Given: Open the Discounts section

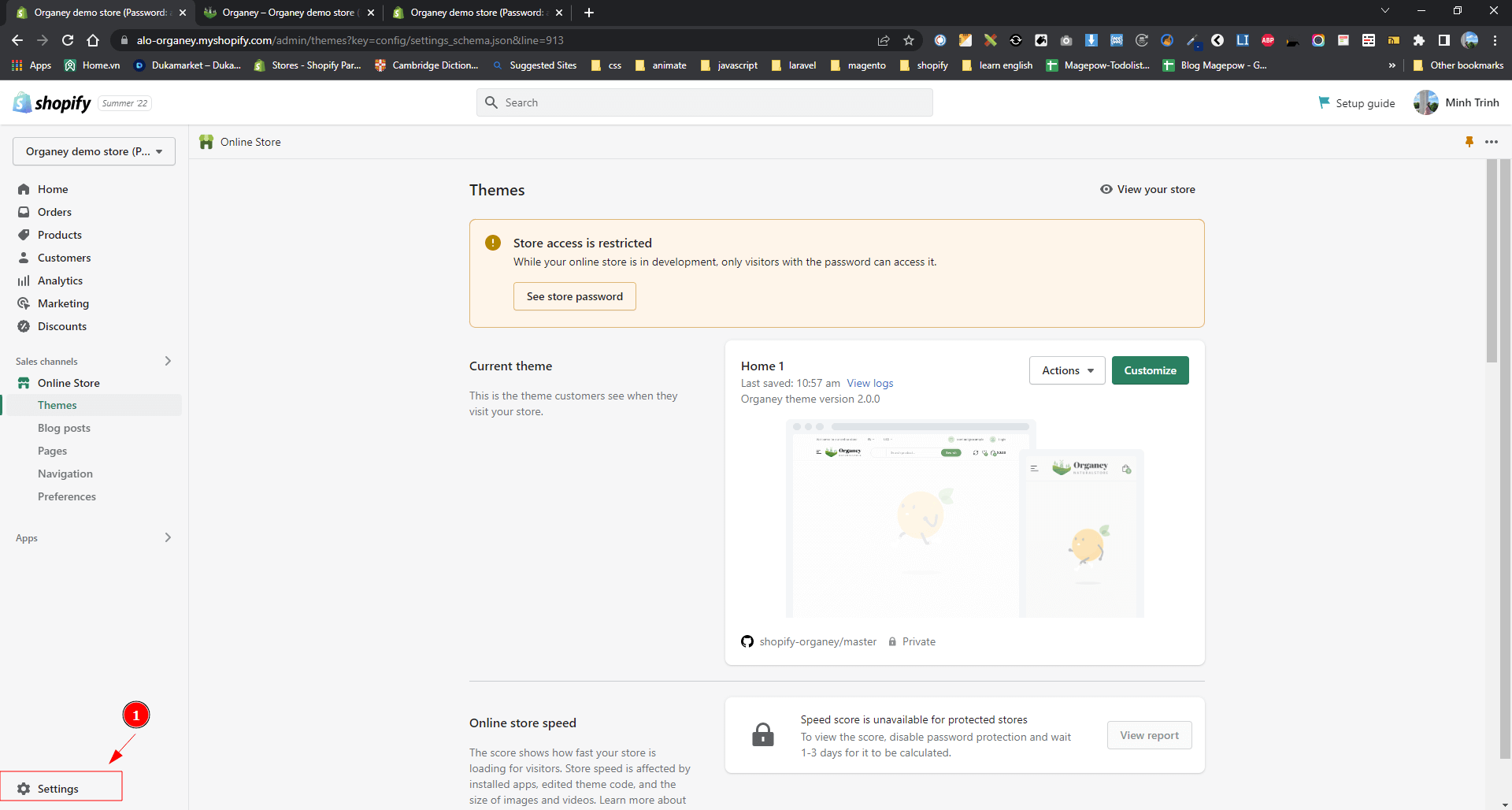Looking at the screenshot, I should click(61, 326).
